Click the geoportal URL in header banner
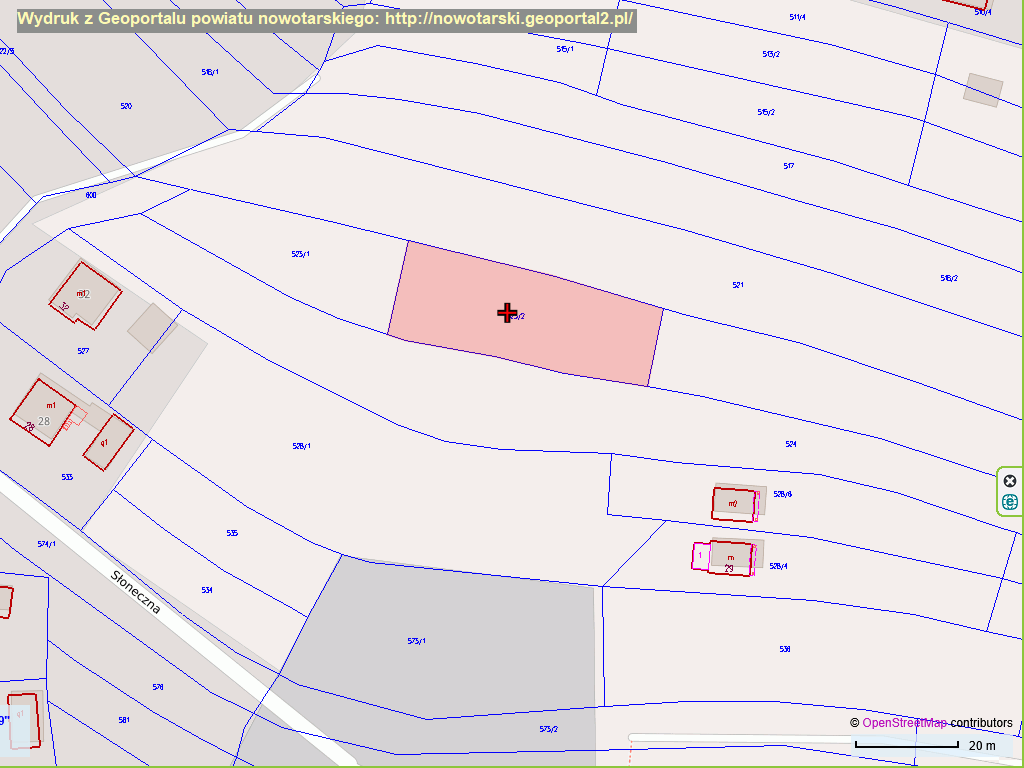Screen dimensions: 1024x768 click(x=509, y=19)
